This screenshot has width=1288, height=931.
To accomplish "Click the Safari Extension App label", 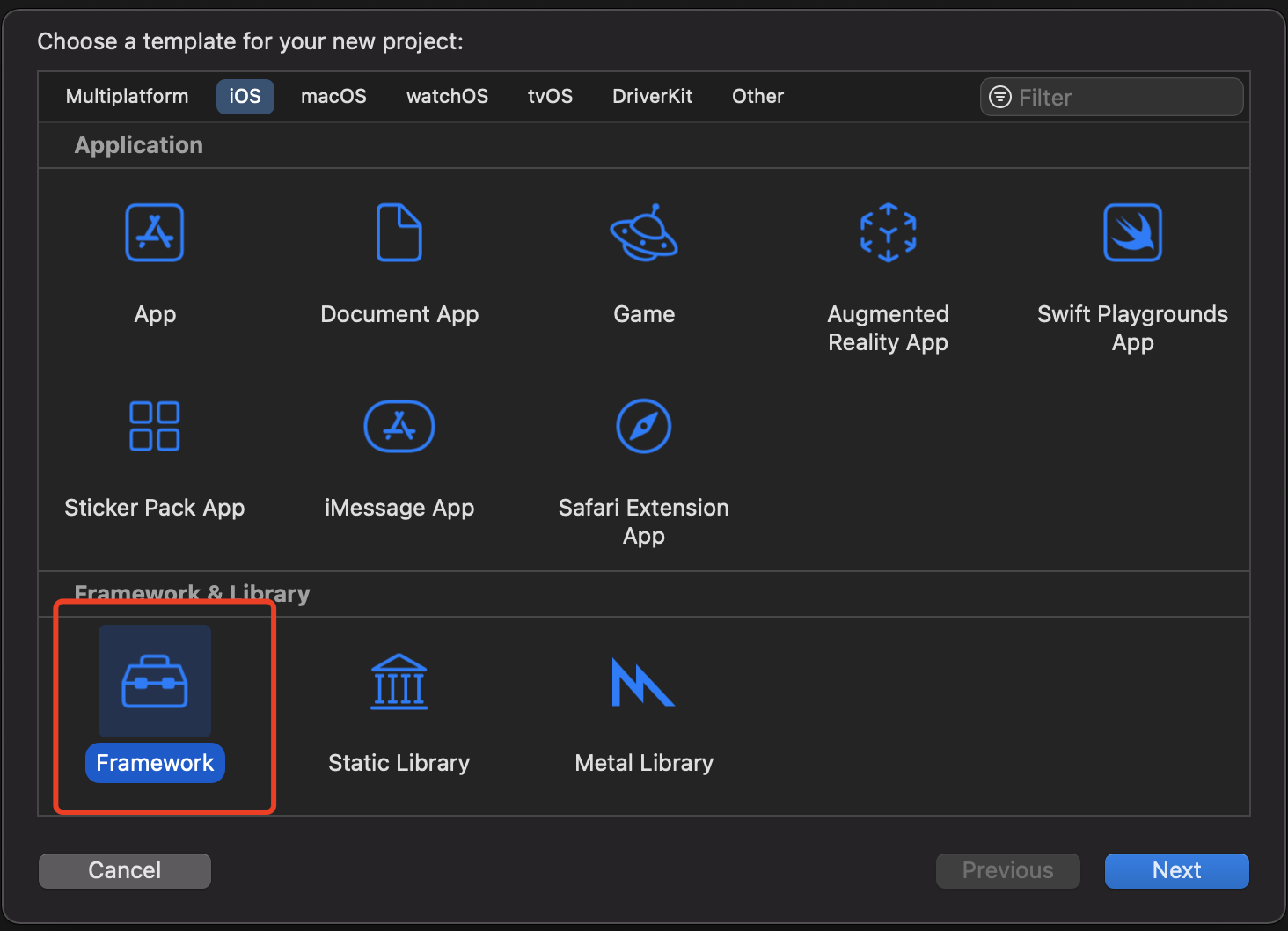I will tap(644, 522).
